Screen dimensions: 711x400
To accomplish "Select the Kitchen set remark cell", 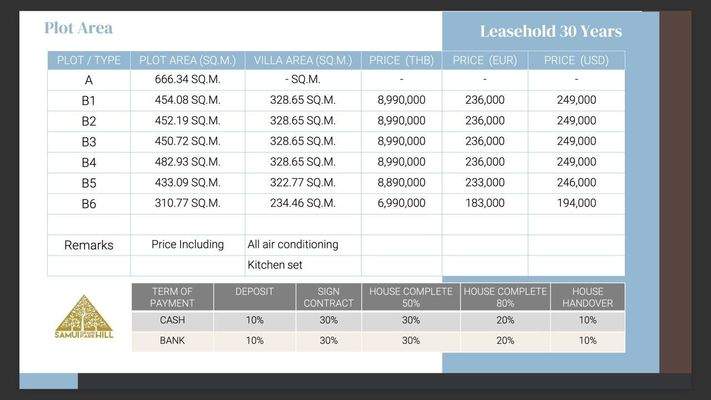I will [274, 265].
